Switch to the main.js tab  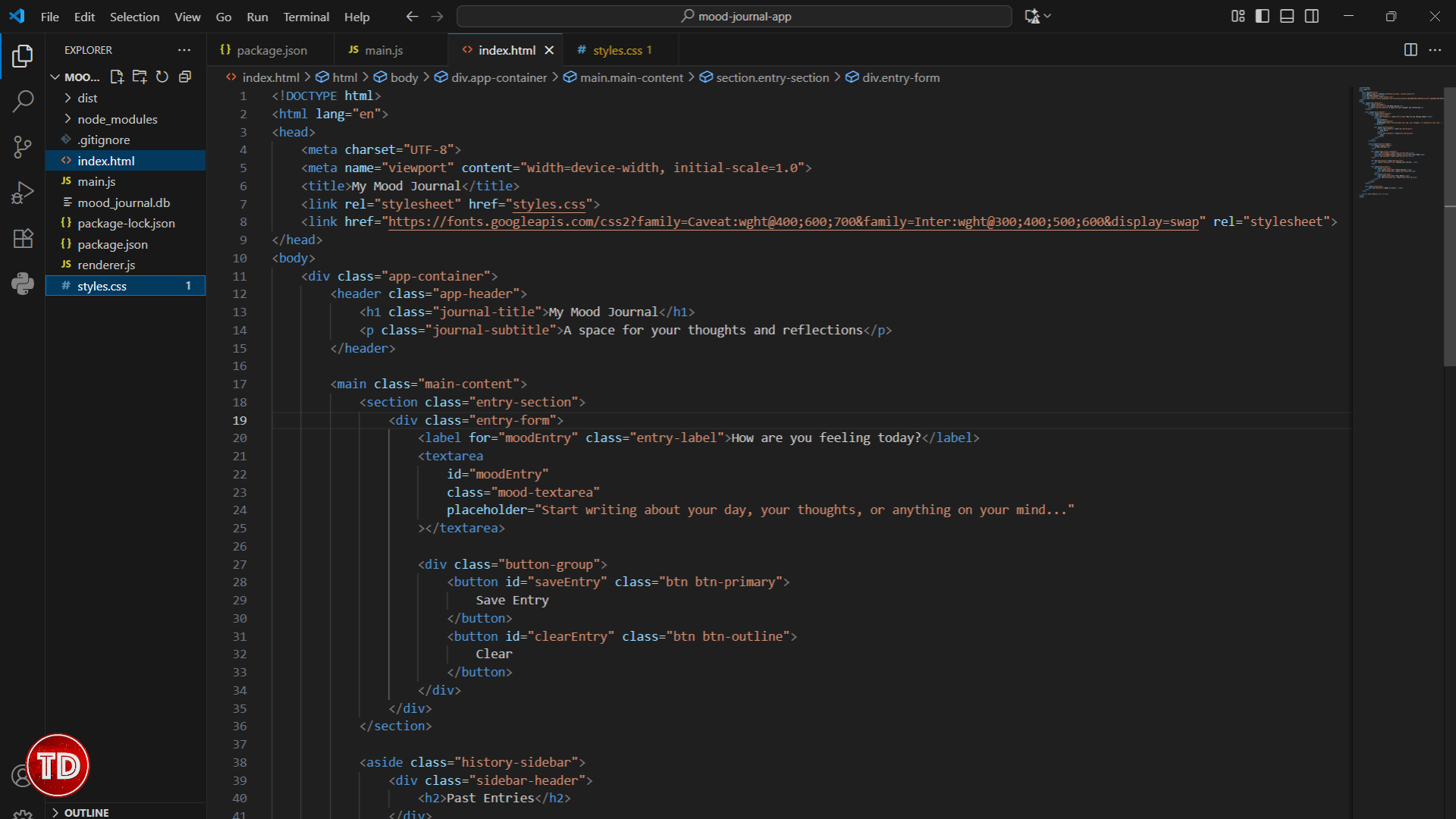point(383,50)
